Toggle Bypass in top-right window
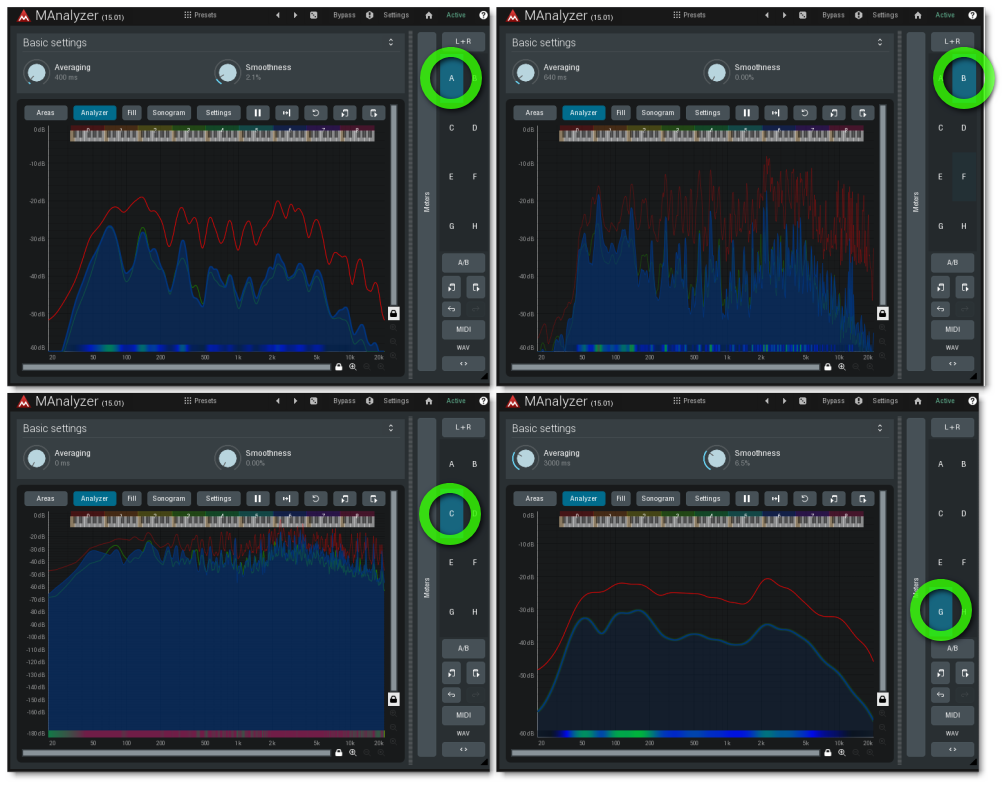1002x787 pixels. tap(833, 15)
